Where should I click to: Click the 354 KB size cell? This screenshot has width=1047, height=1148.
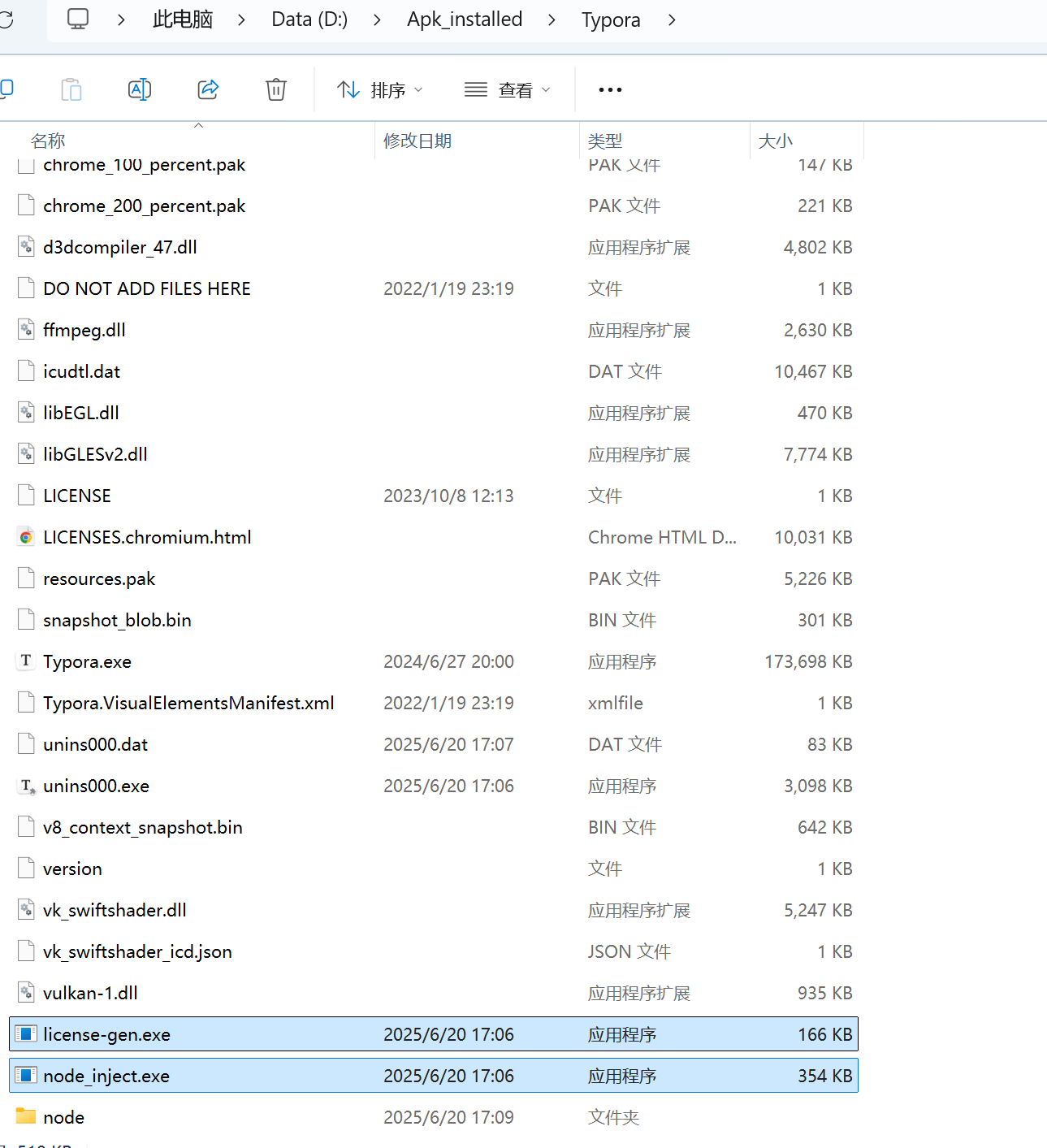825,1076
